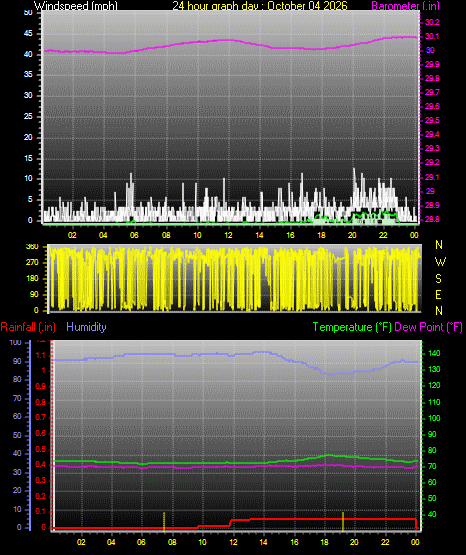Click 270 on the wind direction axis
Screen dimensions: 466x555
point(32,263)
